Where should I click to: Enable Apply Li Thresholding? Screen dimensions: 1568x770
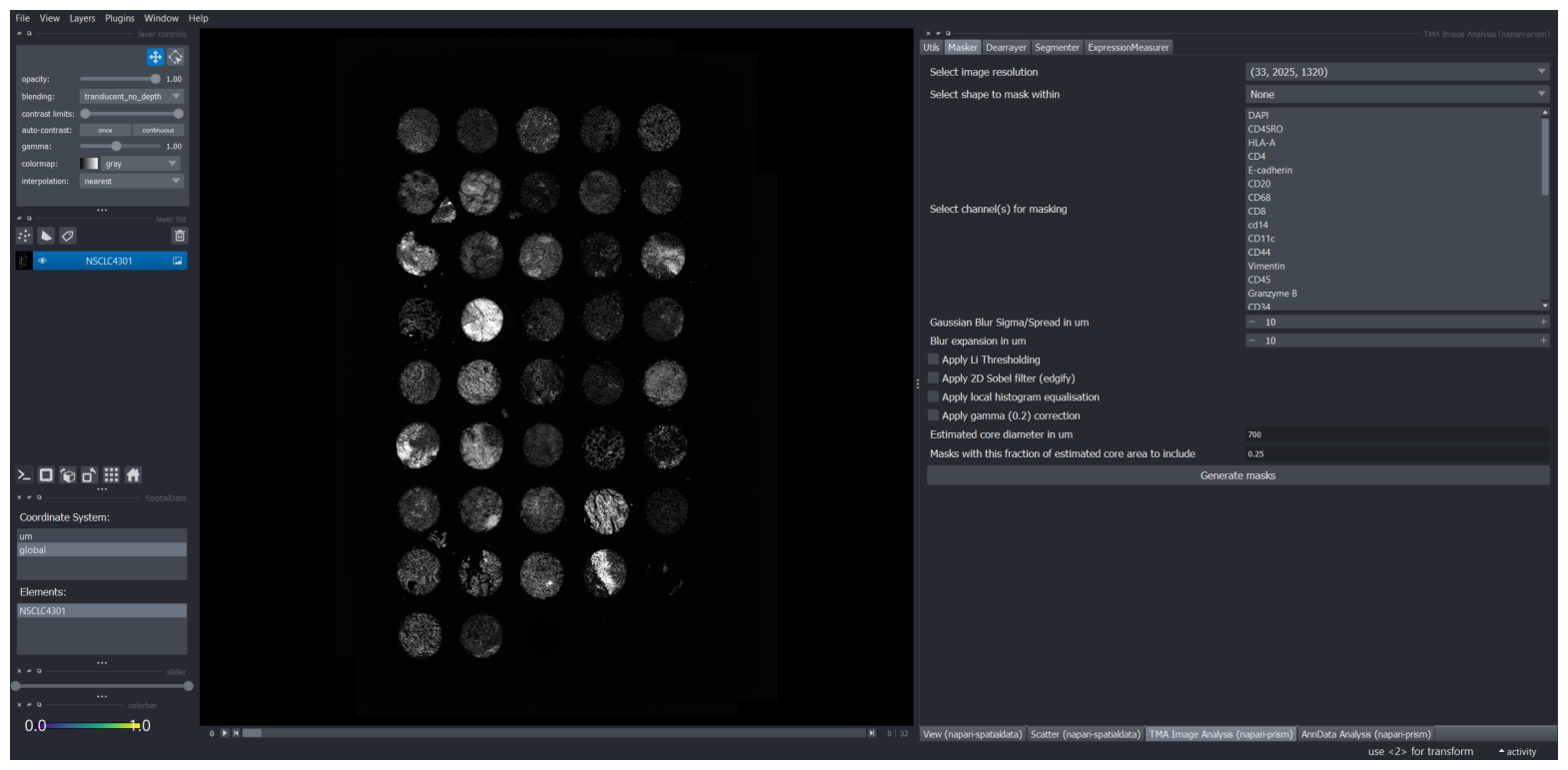(933, 360)
